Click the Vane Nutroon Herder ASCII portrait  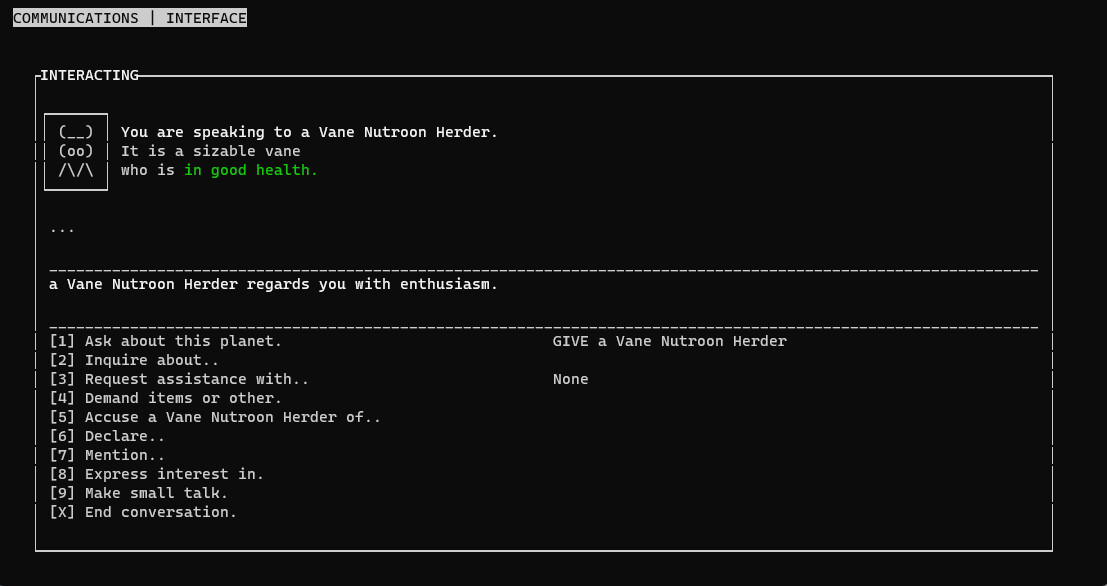tap(75, 150)
